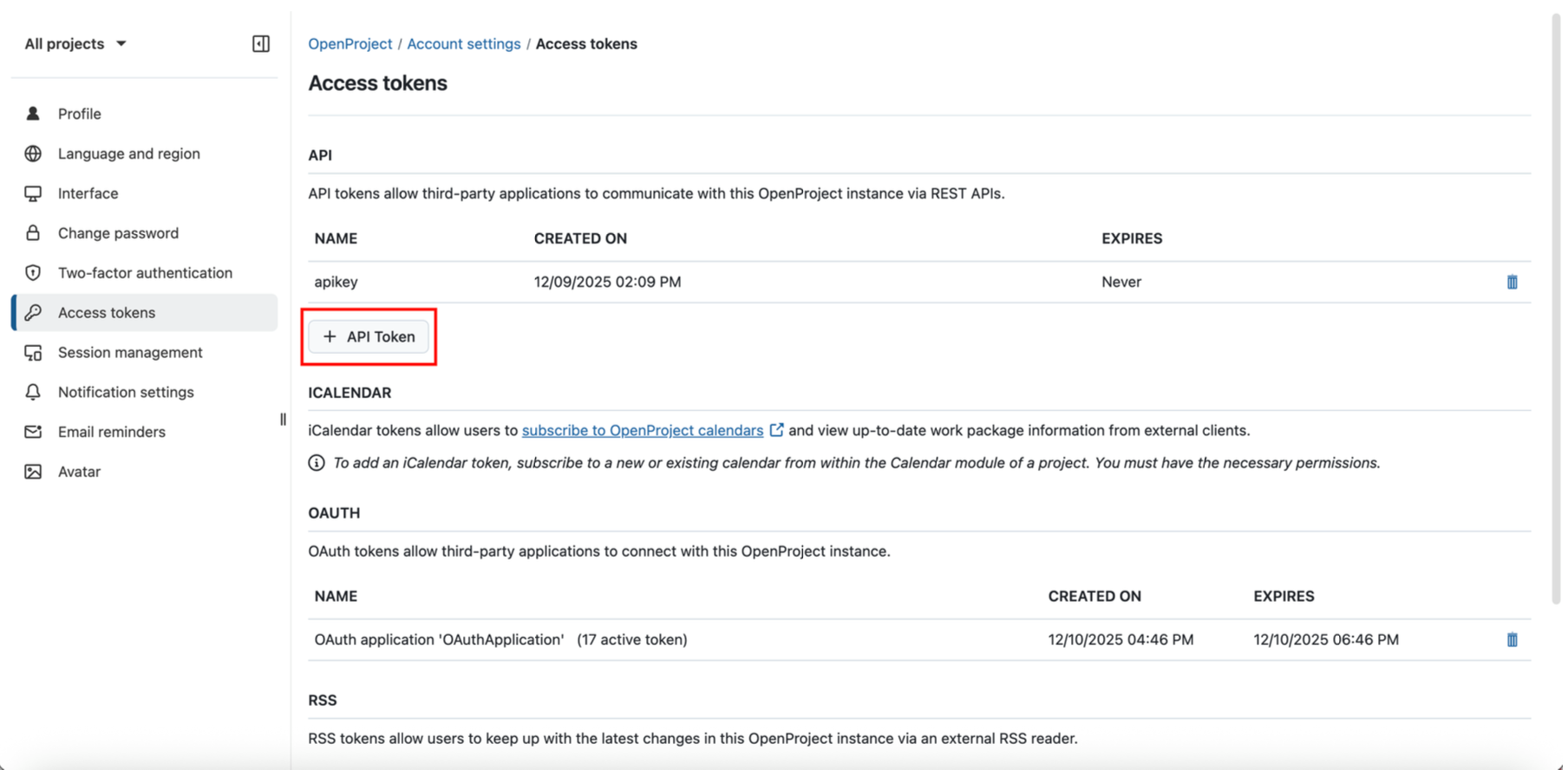Click the Notification settings bell icon
Image resolution: width=1568 pixels, height=770 pixels.
pos(33,392)
